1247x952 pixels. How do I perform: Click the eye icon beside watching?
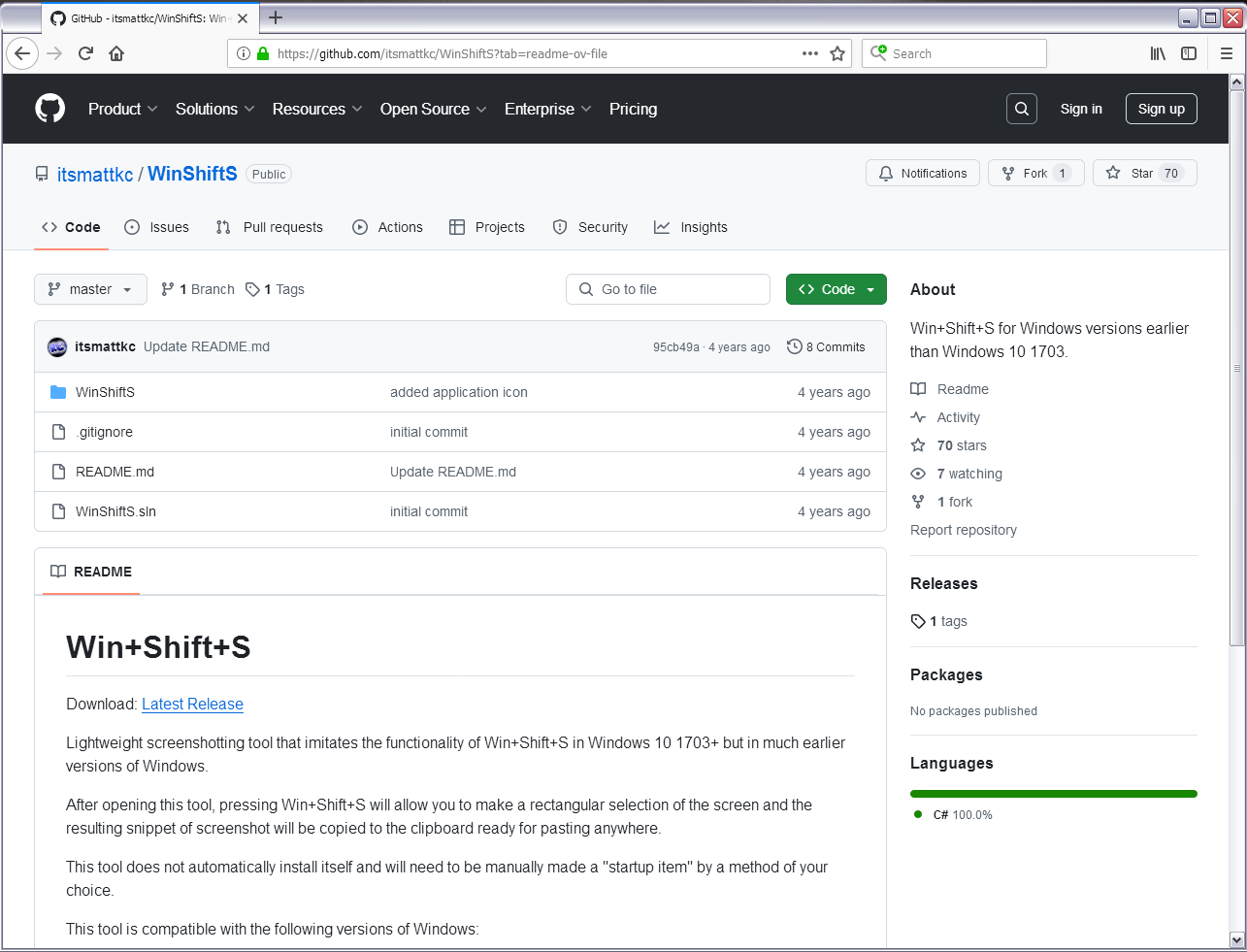918,474
